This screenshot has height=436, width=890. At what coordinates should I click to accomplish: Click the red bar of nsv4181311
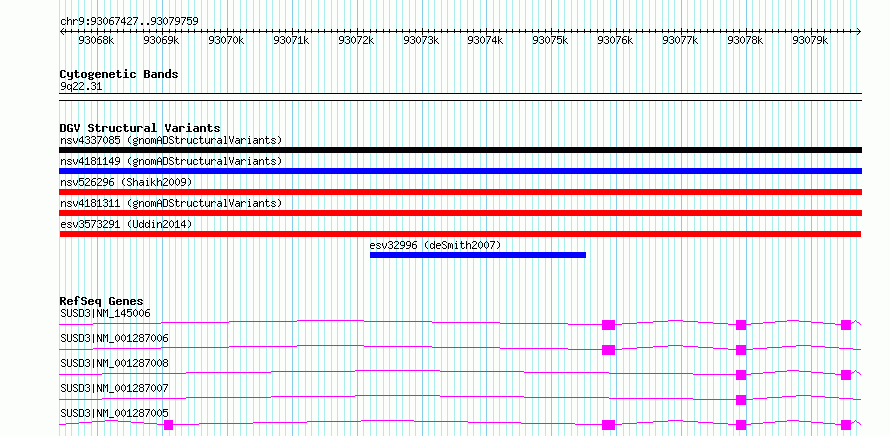(x=460, y=213)
